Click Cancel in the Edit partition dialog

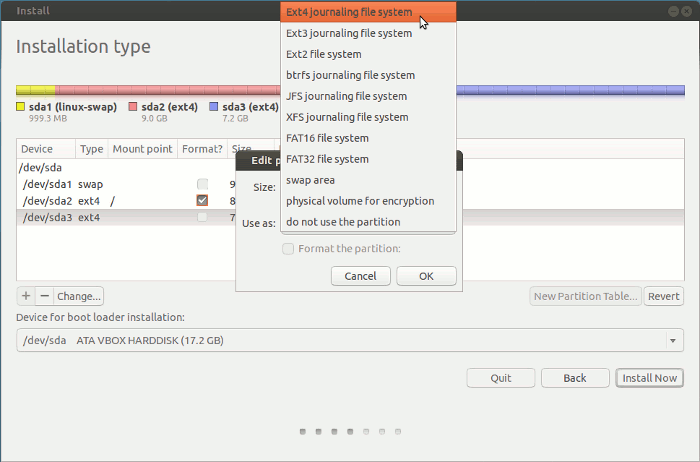pyautogui.click(x=360, y=276)
